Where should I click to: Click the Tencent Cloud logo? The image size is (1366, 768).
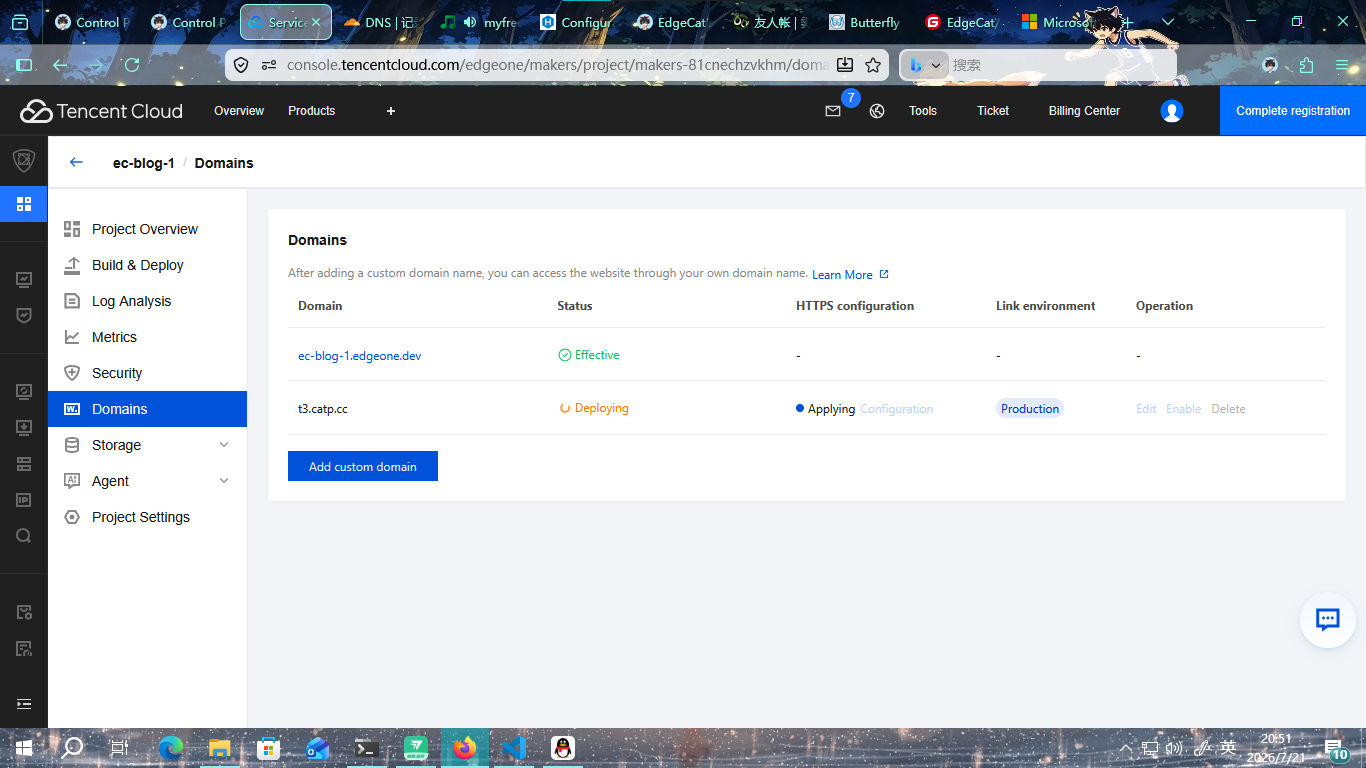coord(101,111)
